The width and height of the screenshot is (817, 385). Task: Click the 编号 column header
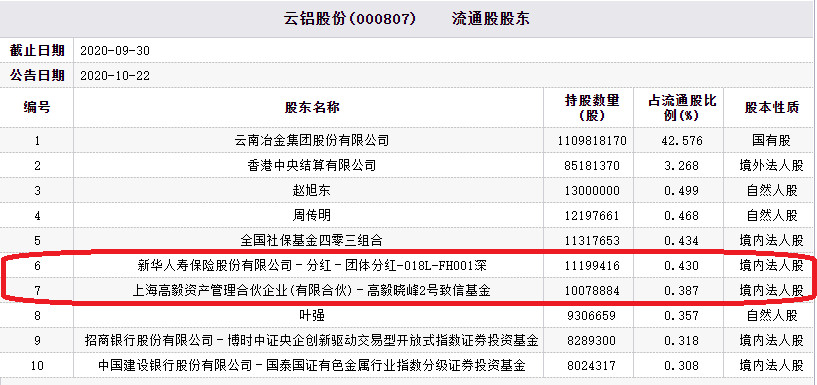37,107
